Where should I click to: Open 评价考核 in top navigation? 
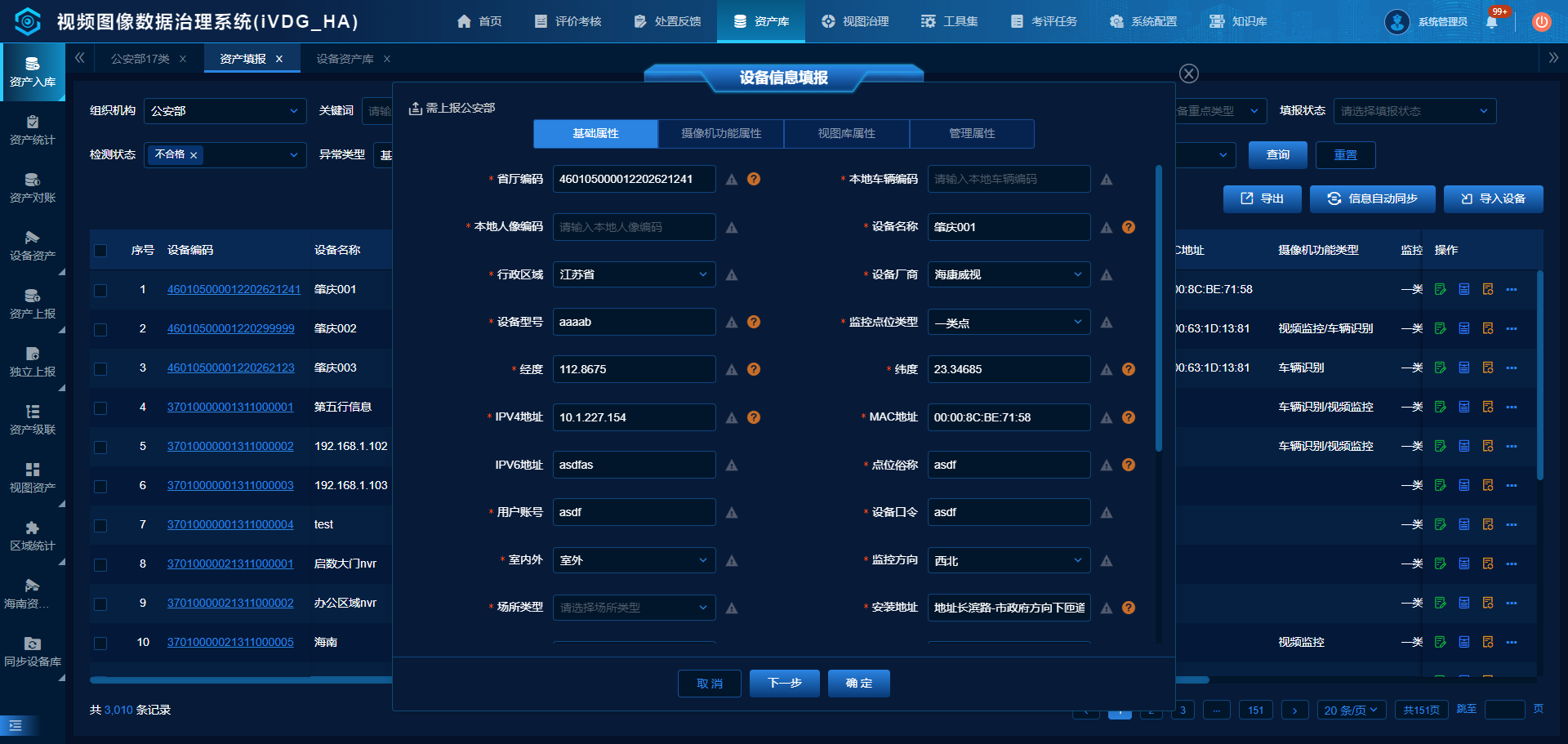(x=568, y=21)
